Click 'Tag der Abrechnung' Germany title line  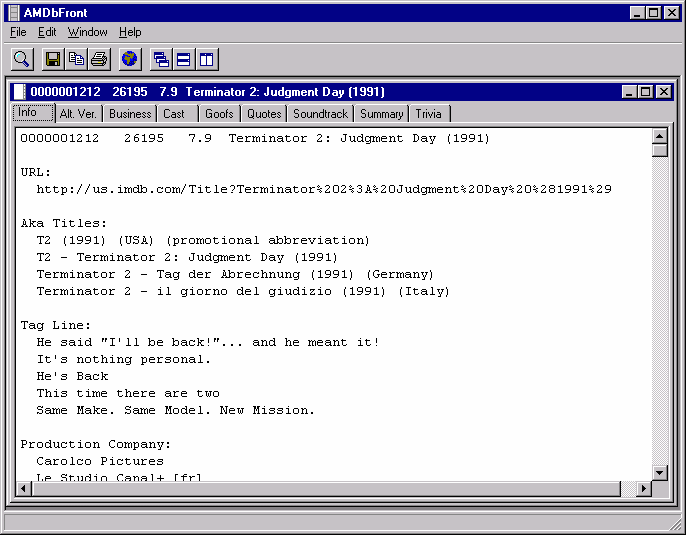point(235,274)
